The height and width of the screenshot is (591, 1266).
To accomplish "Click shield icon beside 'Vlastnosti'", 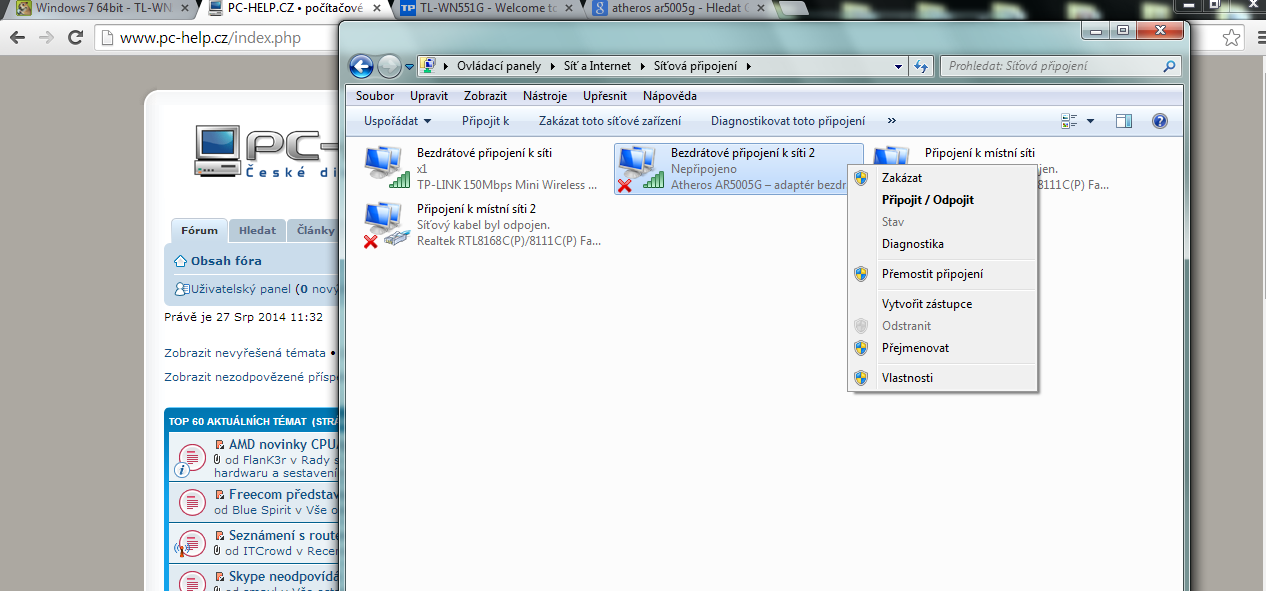I will [x=861, y=378].
